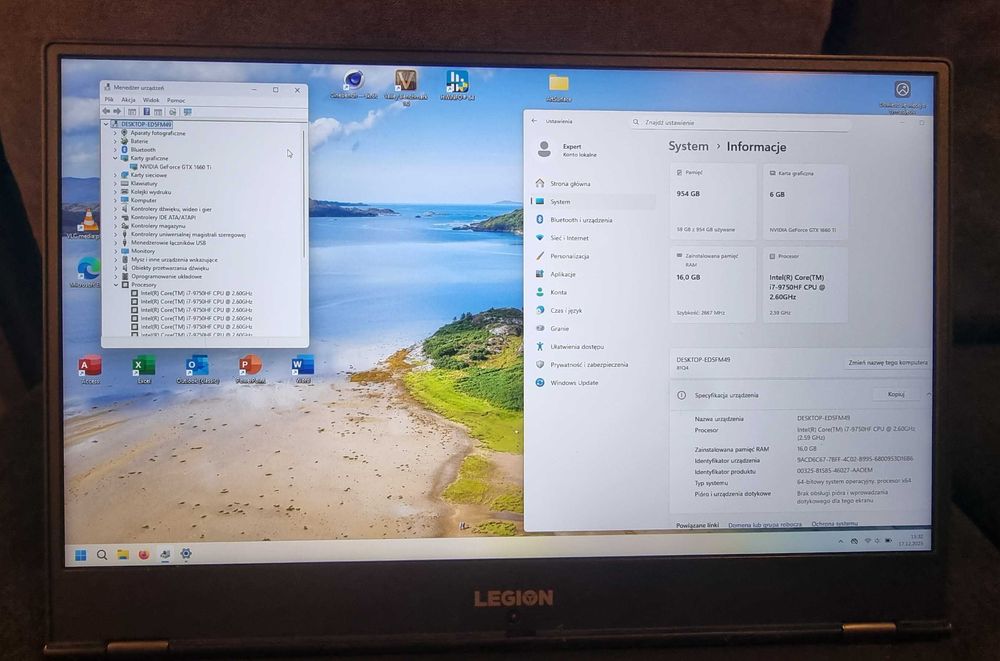The width and height of the screenshot is (1000, 661).
Task: Collapse the DESKTOP-EDSFM49 root node
Action: click(107, 124)
